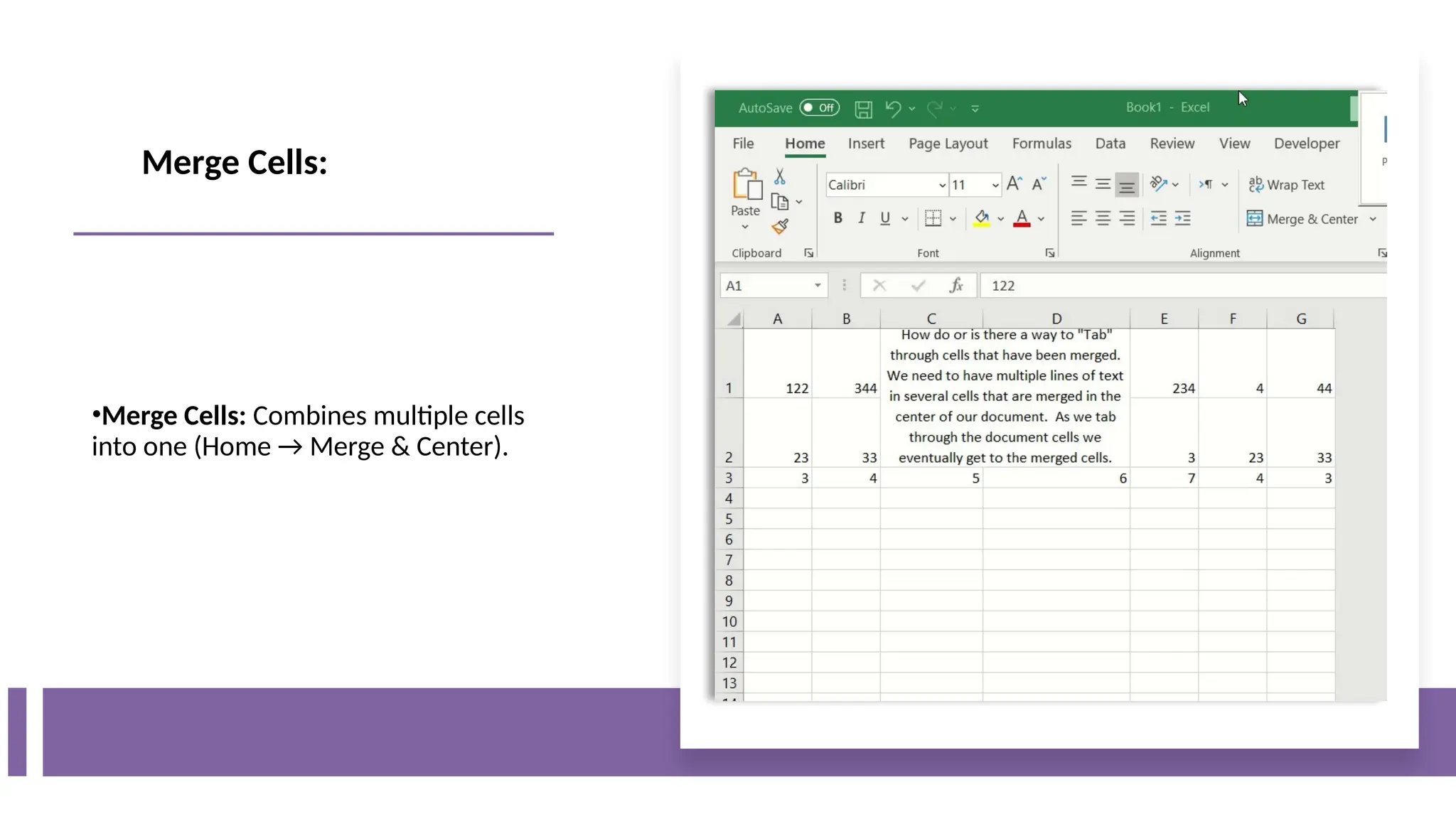Click Decrease Indent icon
Viewport: 1456px width, 819px height.
[x=1159, y=218]
